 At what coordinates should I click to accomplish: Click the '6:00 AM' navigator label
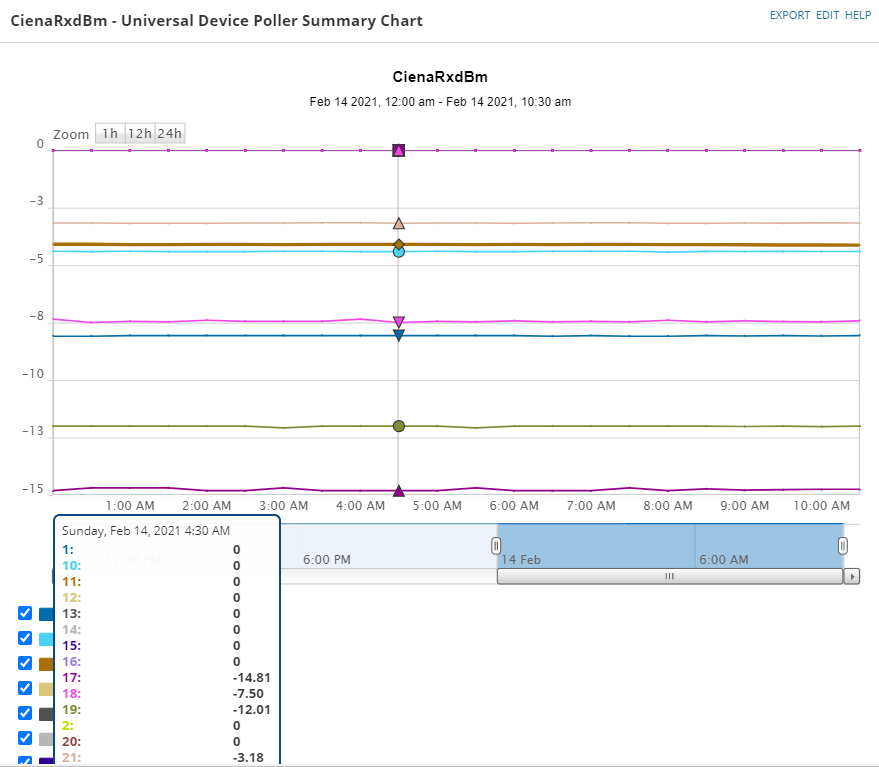click(x=724, y=560)
